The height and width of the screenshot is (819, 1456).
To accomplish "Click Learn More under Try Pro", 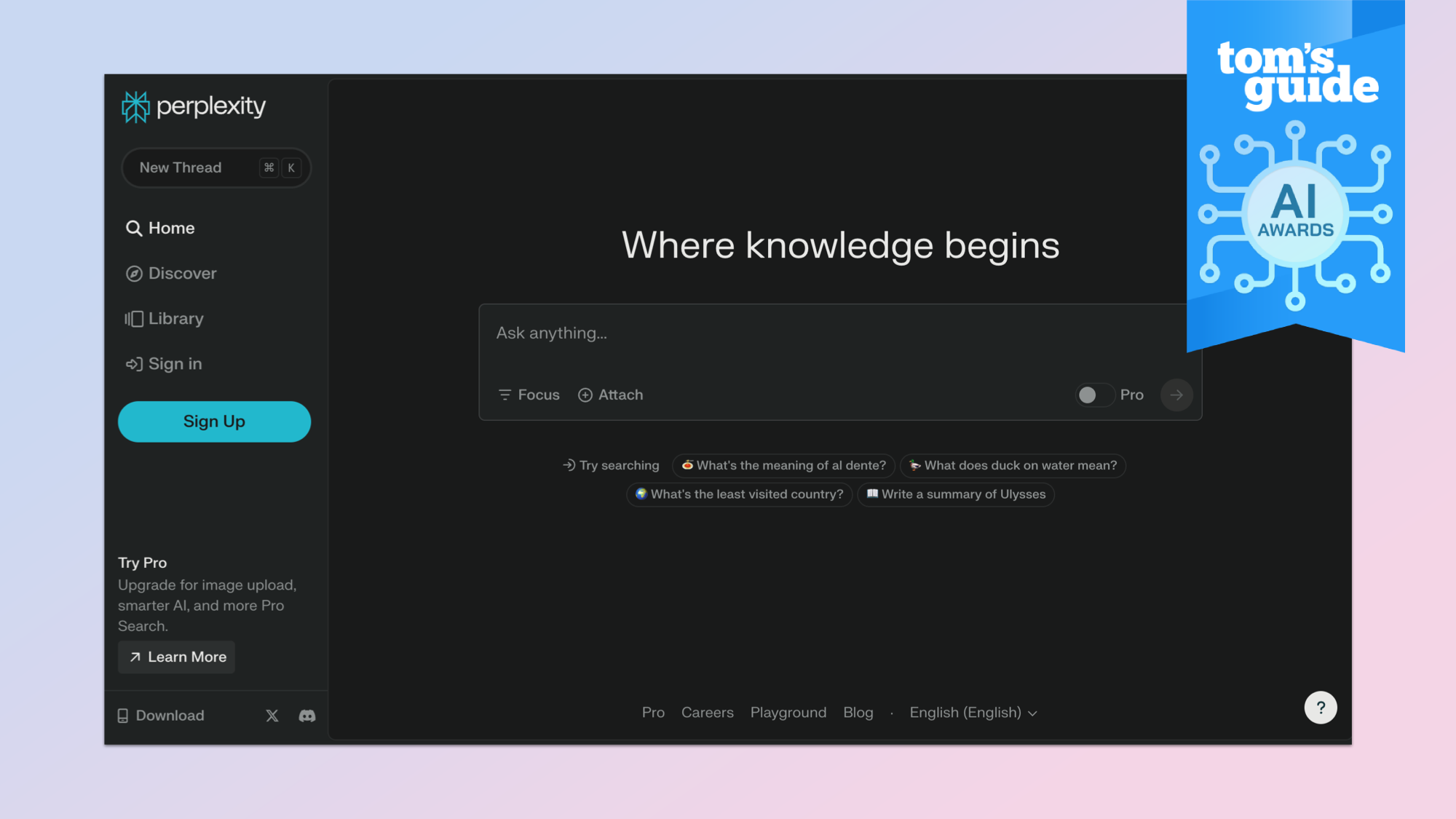I will (177, 657).
